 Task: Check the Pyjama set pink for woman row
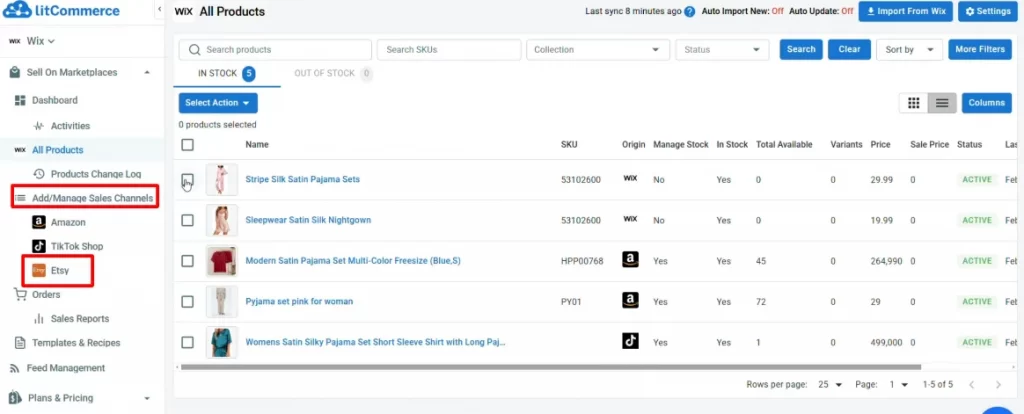pos(187,302)
